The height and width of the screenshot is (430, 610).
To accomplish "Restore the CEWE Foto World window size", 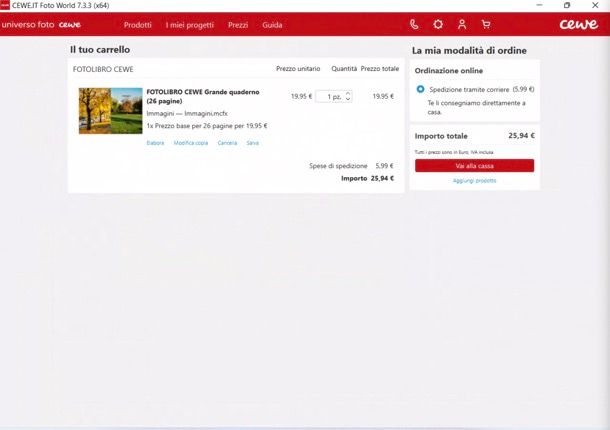I will pyautogui.click(x=567, y=5).
